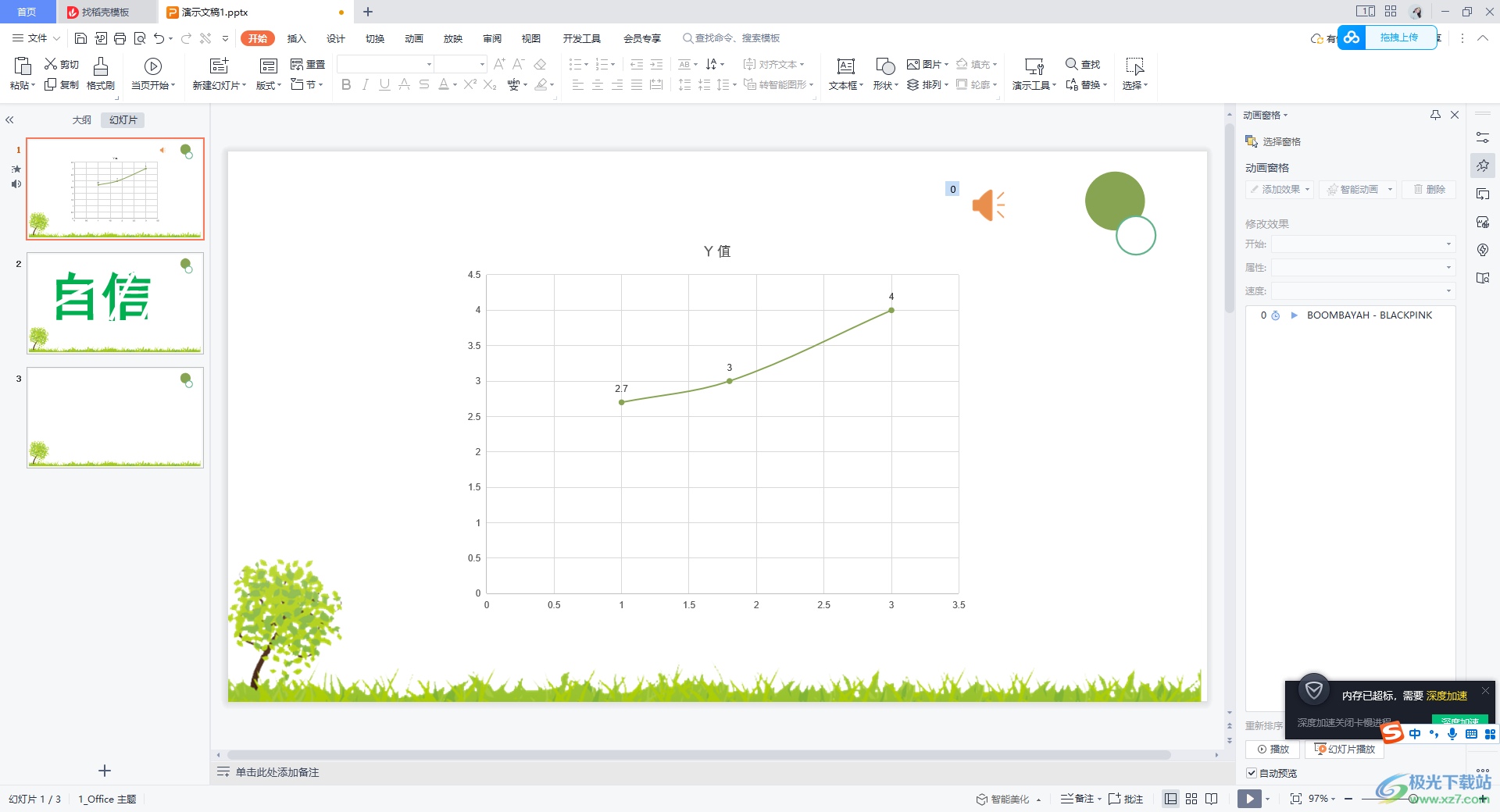The width and height of the screenshot is (1500, 812).
Task: Open the Animation (动画) ribbon tab
Action: point(414,38)
